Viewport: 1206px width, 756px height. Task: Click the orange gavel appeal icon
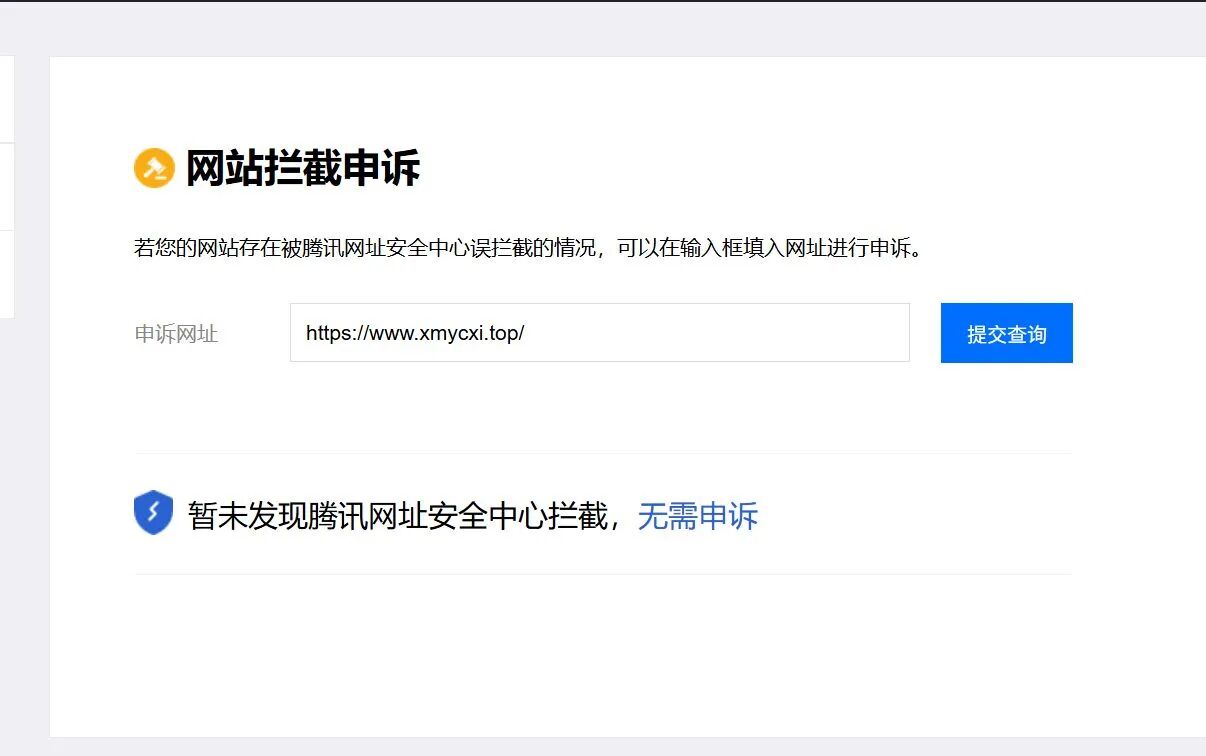pos(154,168)
